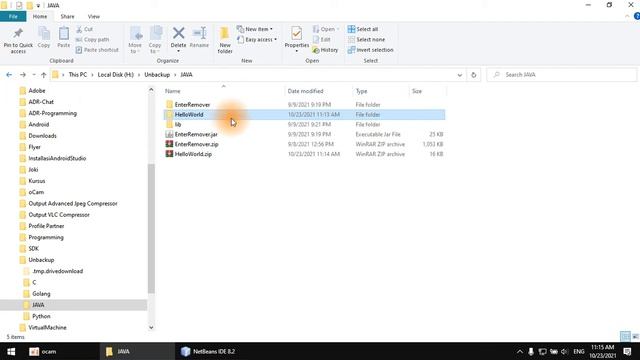Image resolution: width=640 pixels, height=360 pixels.
Task: Open the Copy to dropdown
Action: [x=155, y=40]
